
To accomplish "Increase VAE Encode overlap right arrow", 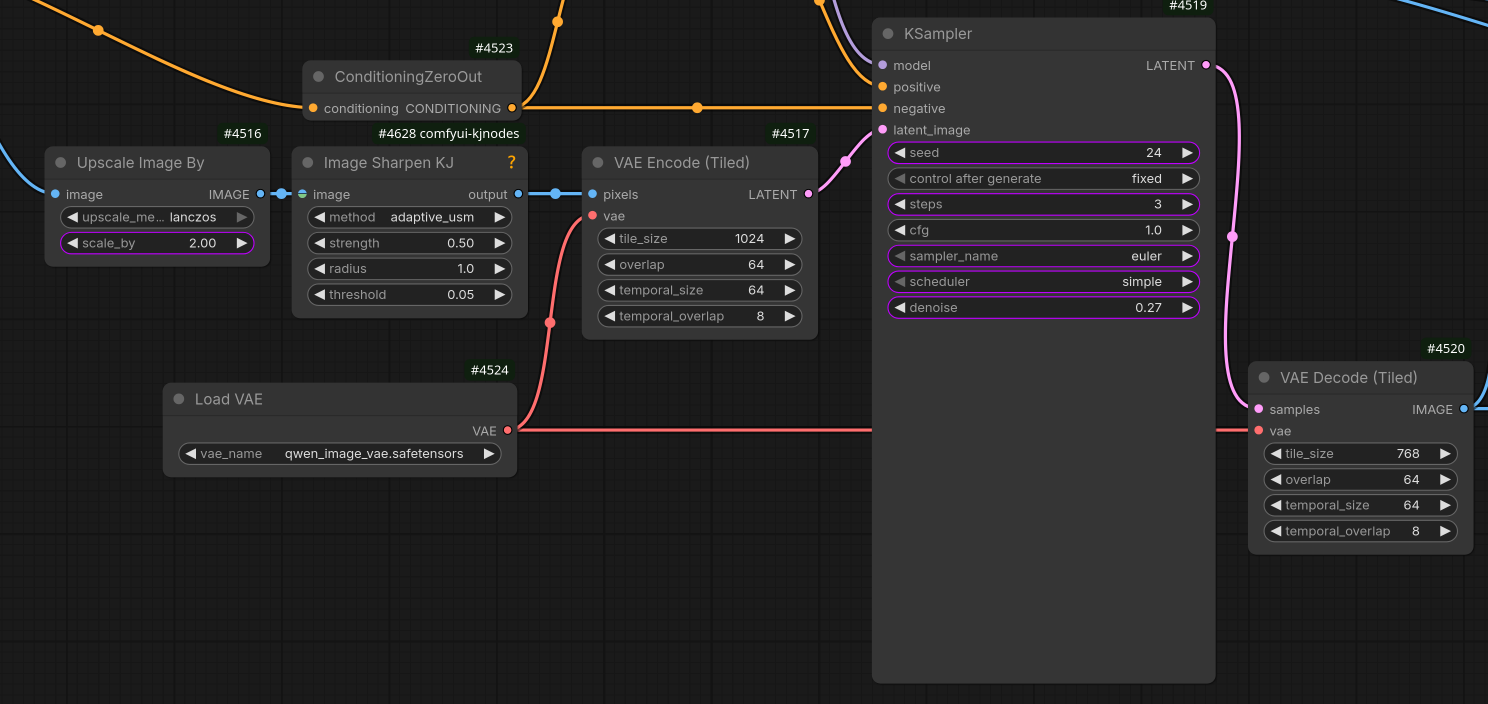I will tap(789, 265).
